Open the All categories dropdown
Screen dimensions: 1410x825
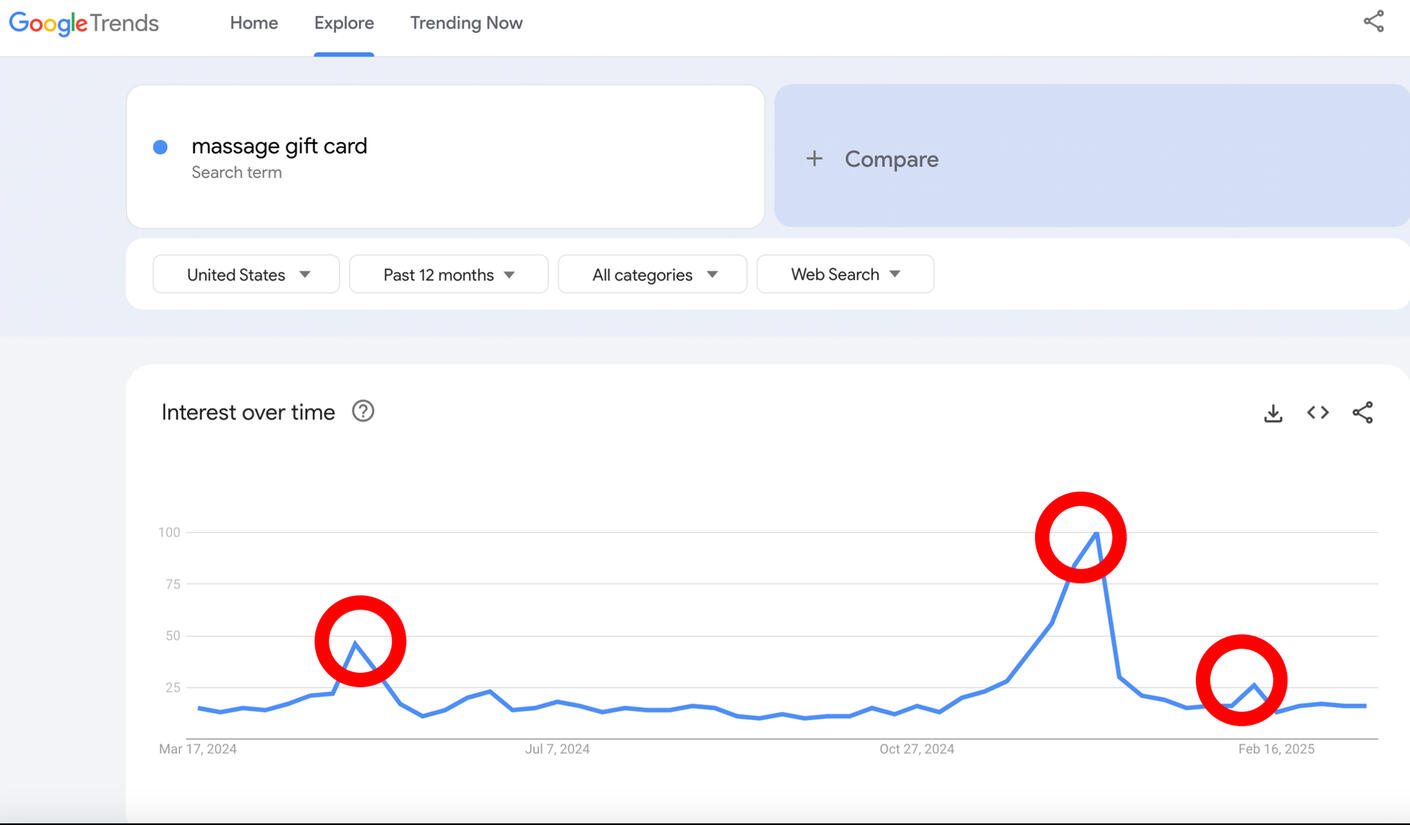pyautogui.click(x=652, y=274)
